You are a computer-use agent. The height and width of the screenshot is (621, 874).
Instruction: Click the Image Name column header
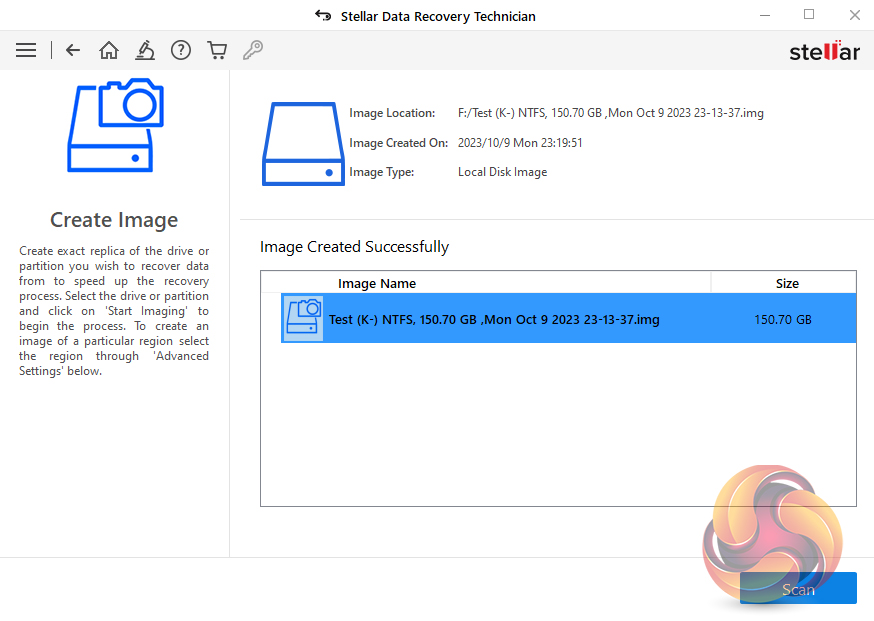point(377,283)
